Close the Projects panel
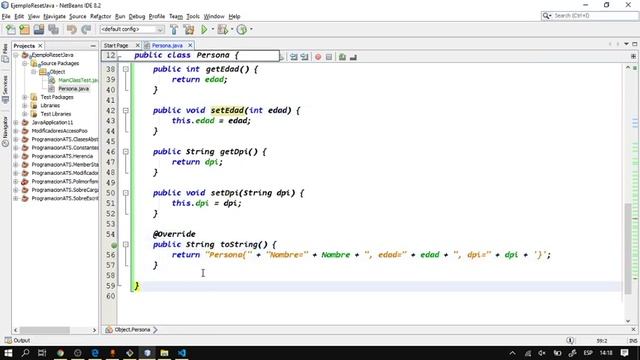640x360 pixels. pos(40,46)
